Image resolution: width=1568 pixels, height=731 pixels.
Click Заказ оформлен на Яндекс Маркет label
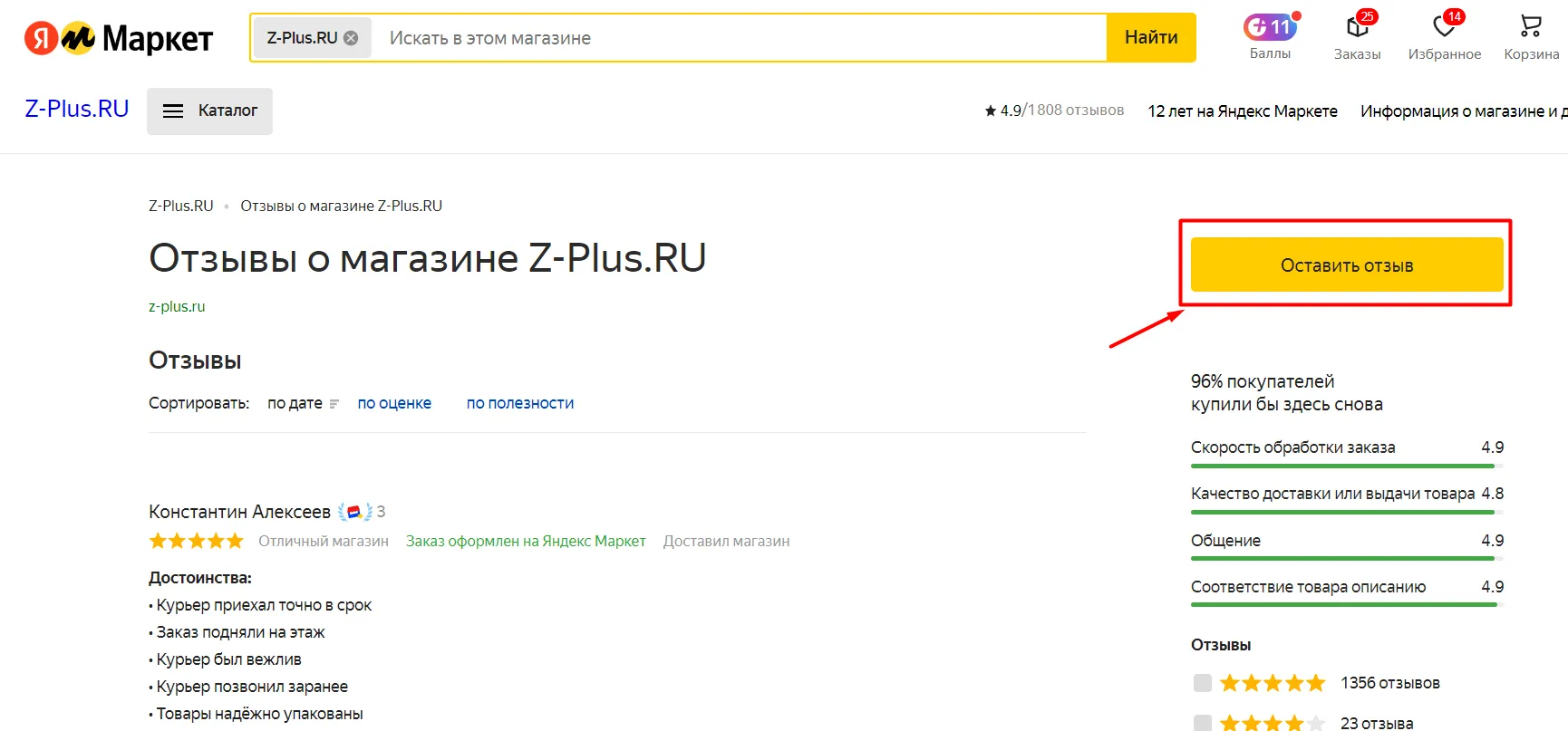coord(526,541)
